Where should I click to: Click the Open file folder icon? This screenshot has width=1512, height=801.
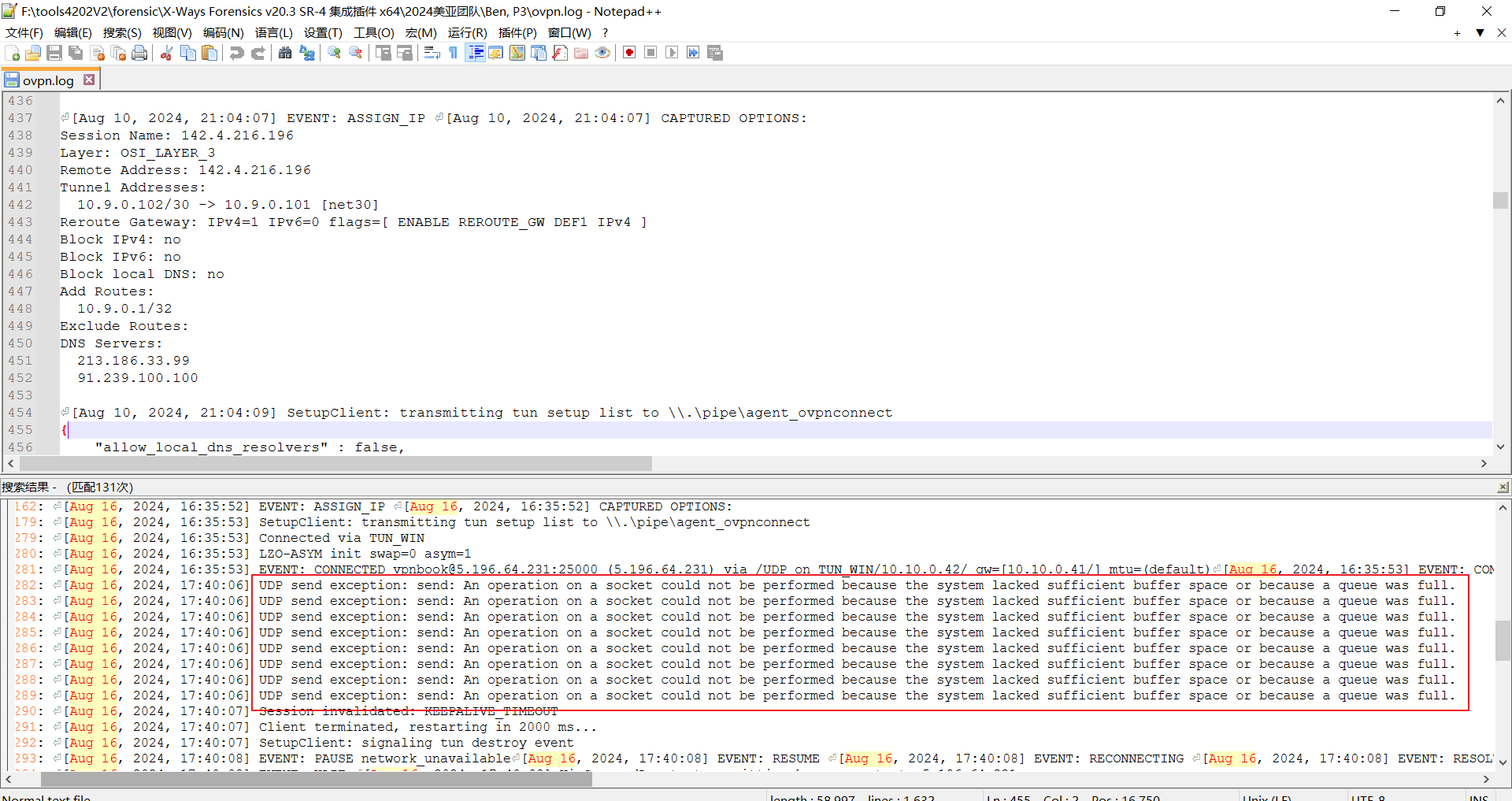tap(33, 53)
